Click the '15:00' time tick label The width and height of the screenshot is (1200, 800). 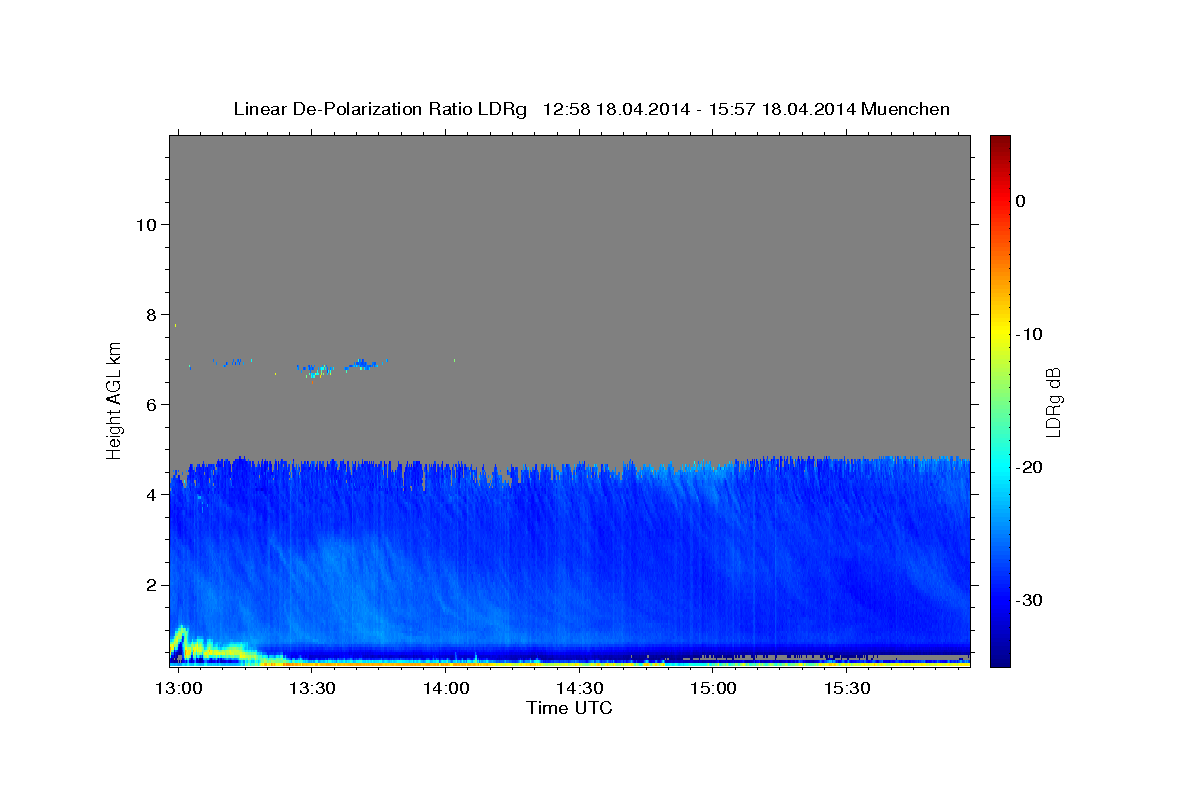[713, 688]
